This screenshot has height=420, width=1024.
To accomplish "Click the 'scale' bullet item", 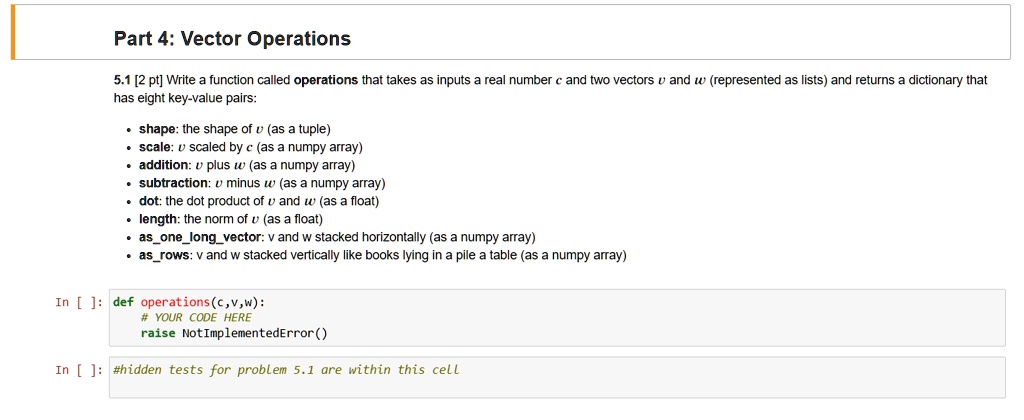I will click(x=251, y=147).
